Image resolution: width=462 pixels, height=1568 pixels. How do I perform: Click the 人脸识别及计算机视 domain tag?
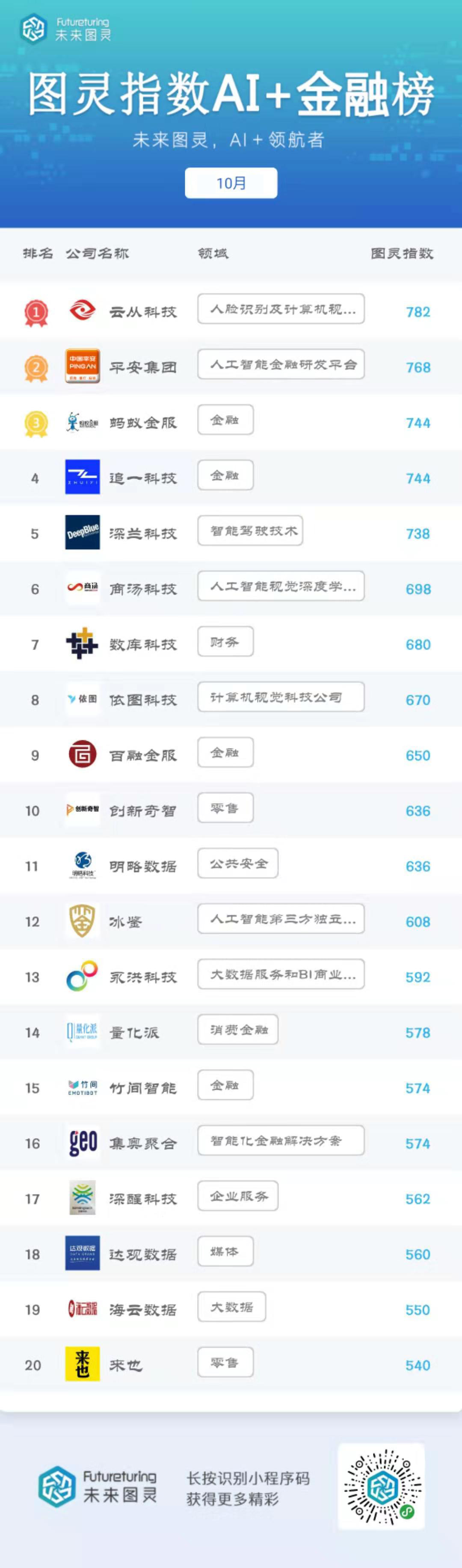(281, 309)
